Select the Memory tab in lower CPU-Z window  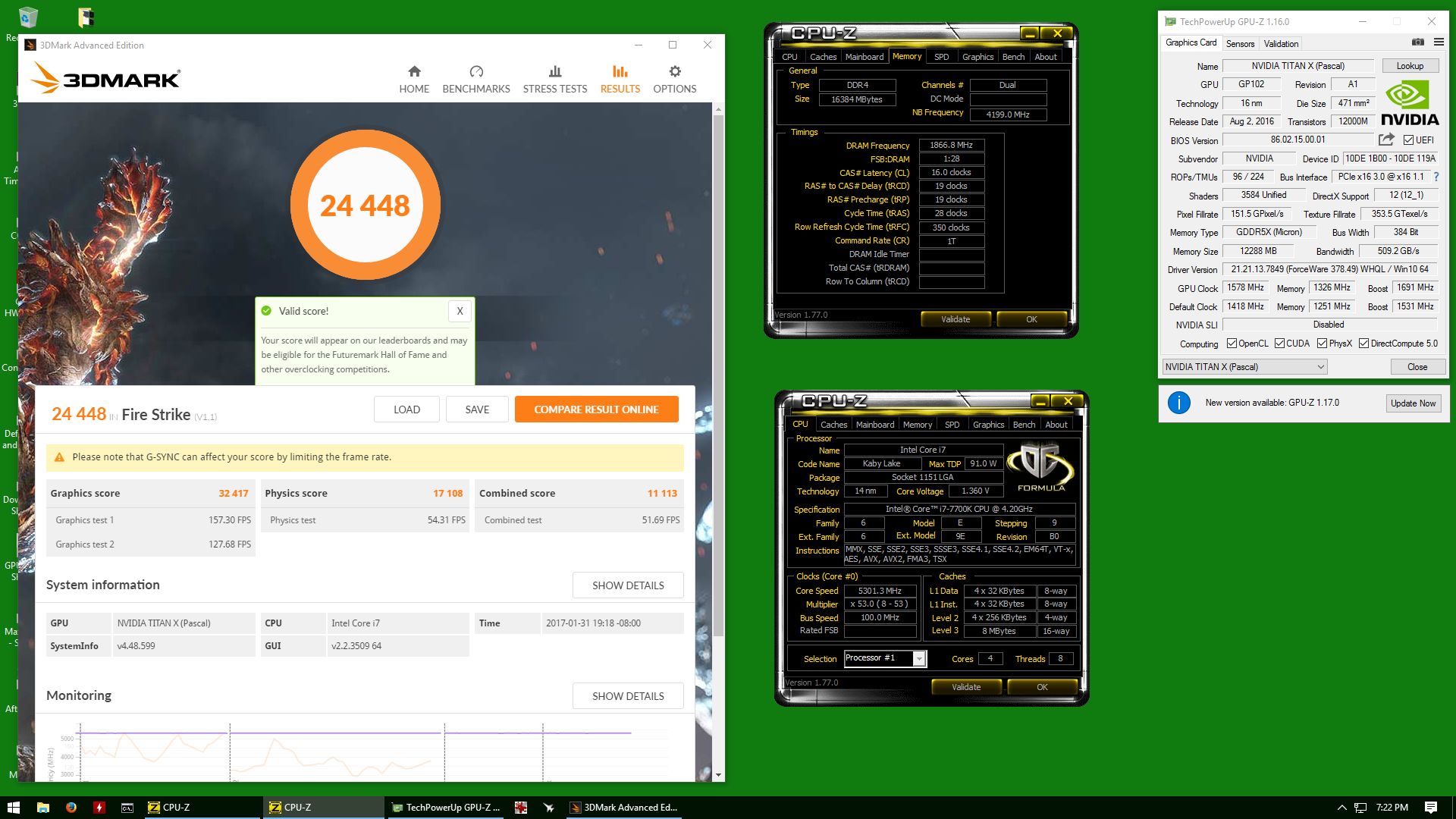918,425
